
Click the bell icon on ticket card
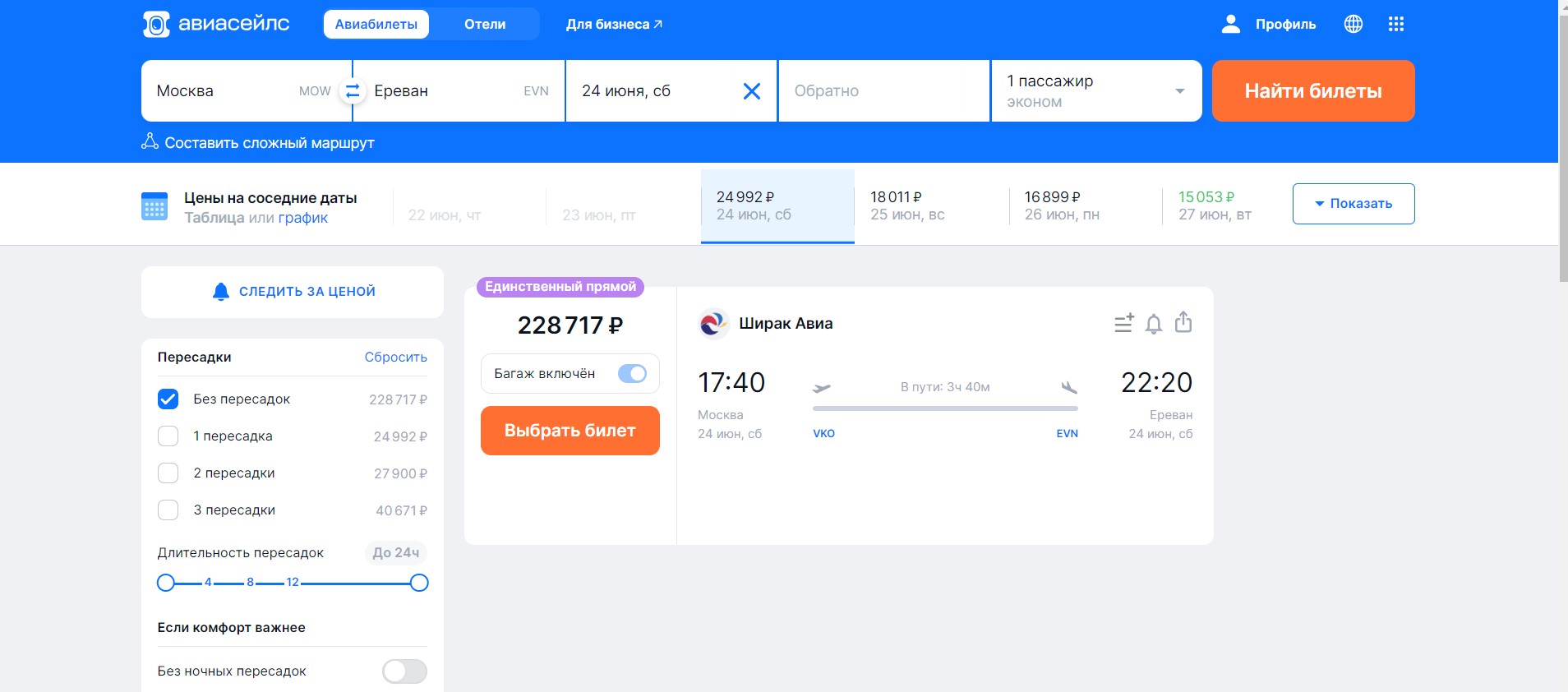(1154, 324)
